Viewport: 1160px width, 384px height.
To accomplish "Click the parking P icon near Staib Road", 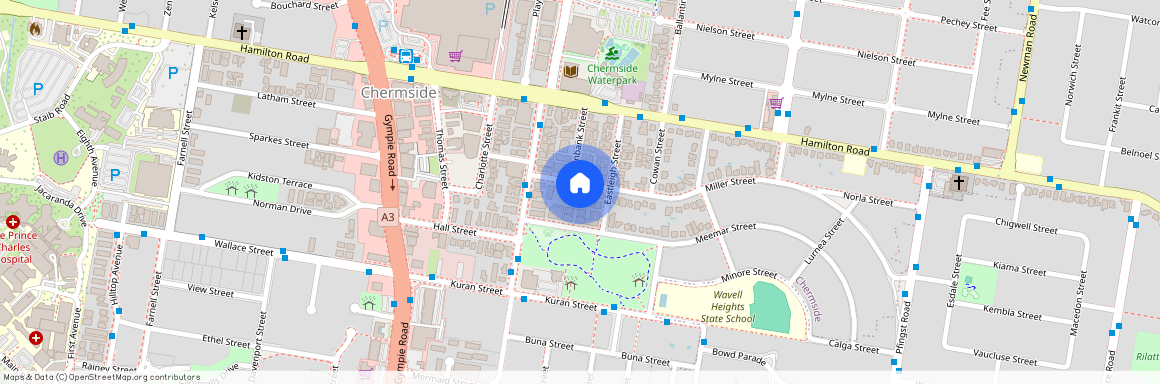I will (x=37, y=89).
